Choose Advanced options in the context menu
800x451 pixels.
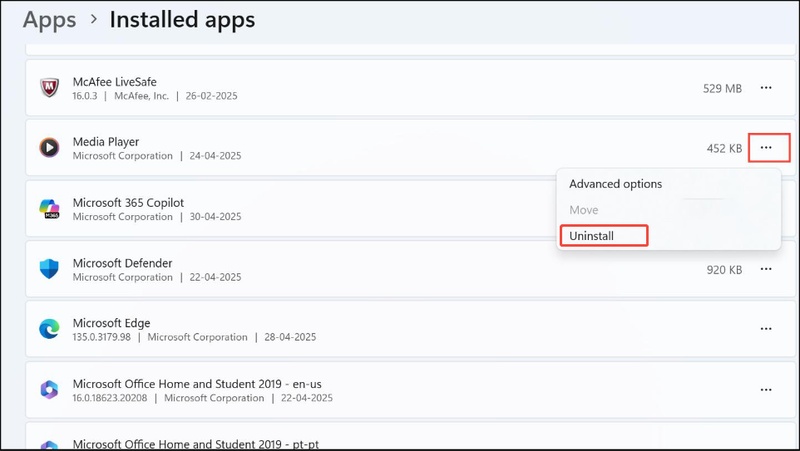[x=615, y=184]
